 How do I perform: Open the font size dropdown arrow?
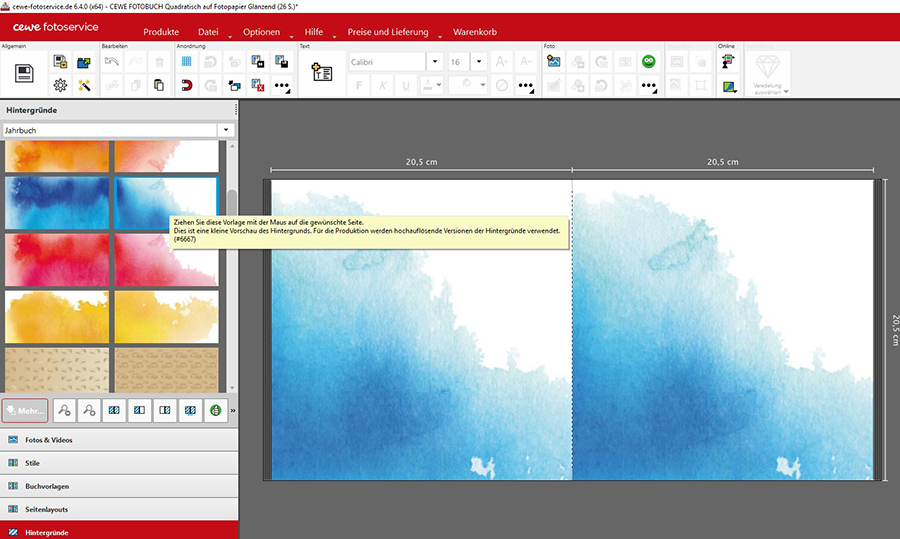pos(479,62)
